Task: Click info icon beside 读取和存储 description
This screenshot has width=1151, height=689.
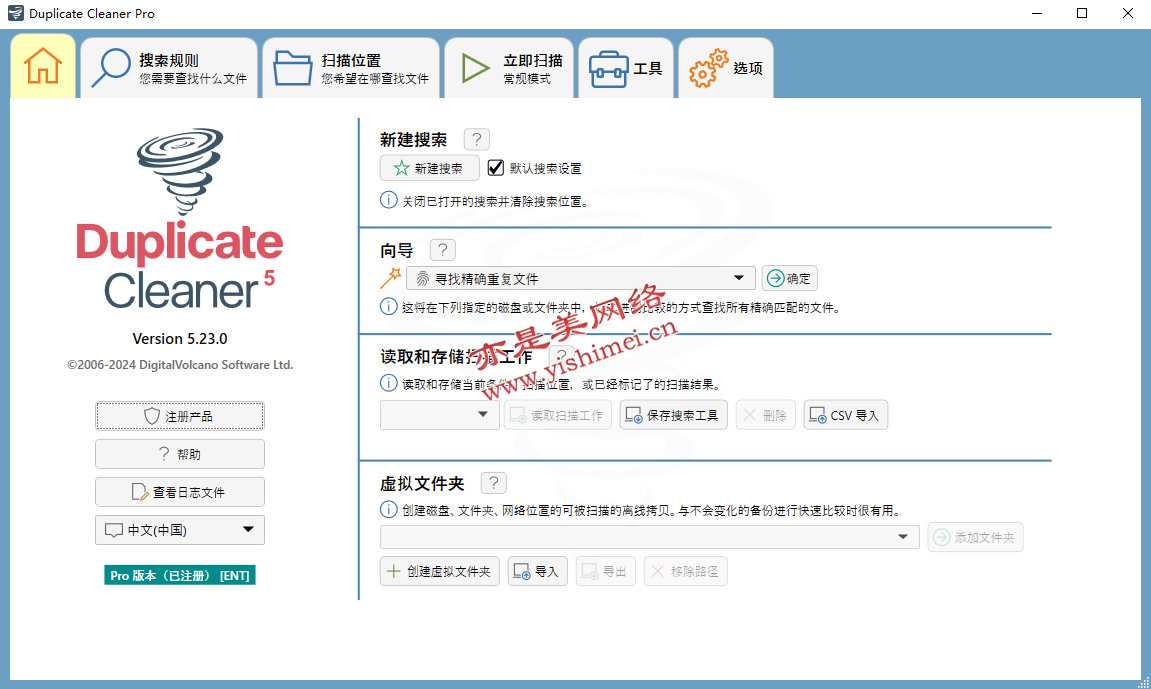Action: [388, 383]
